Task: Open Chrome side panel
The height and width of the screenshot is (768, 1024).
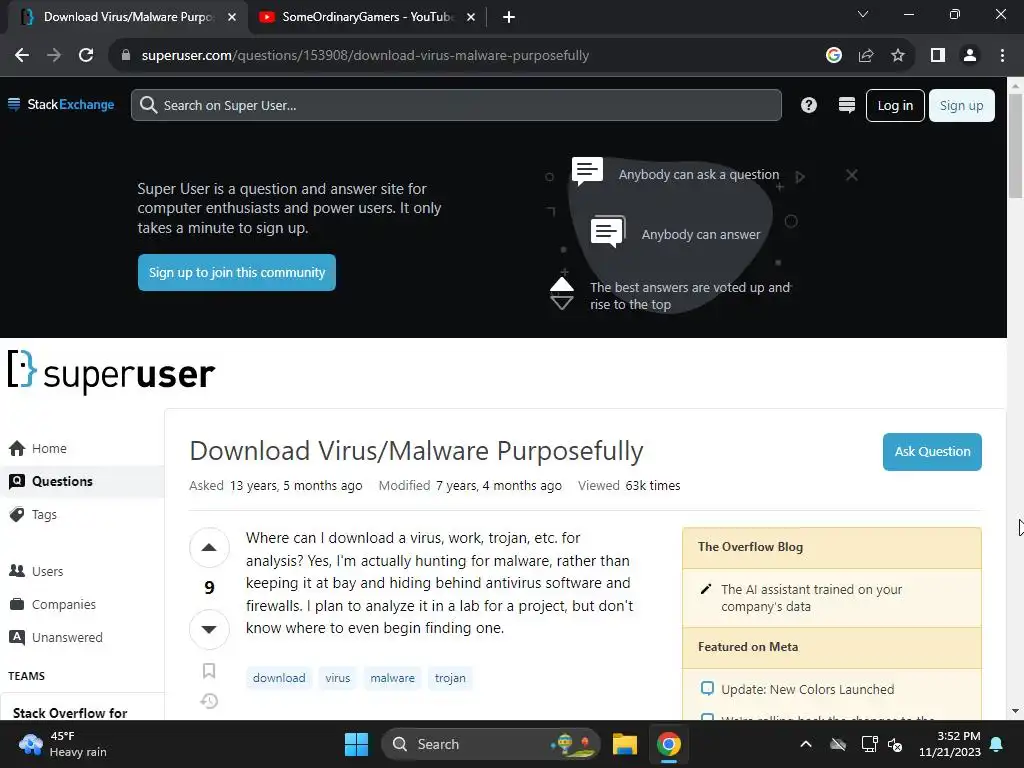Action: pos(938,56)
